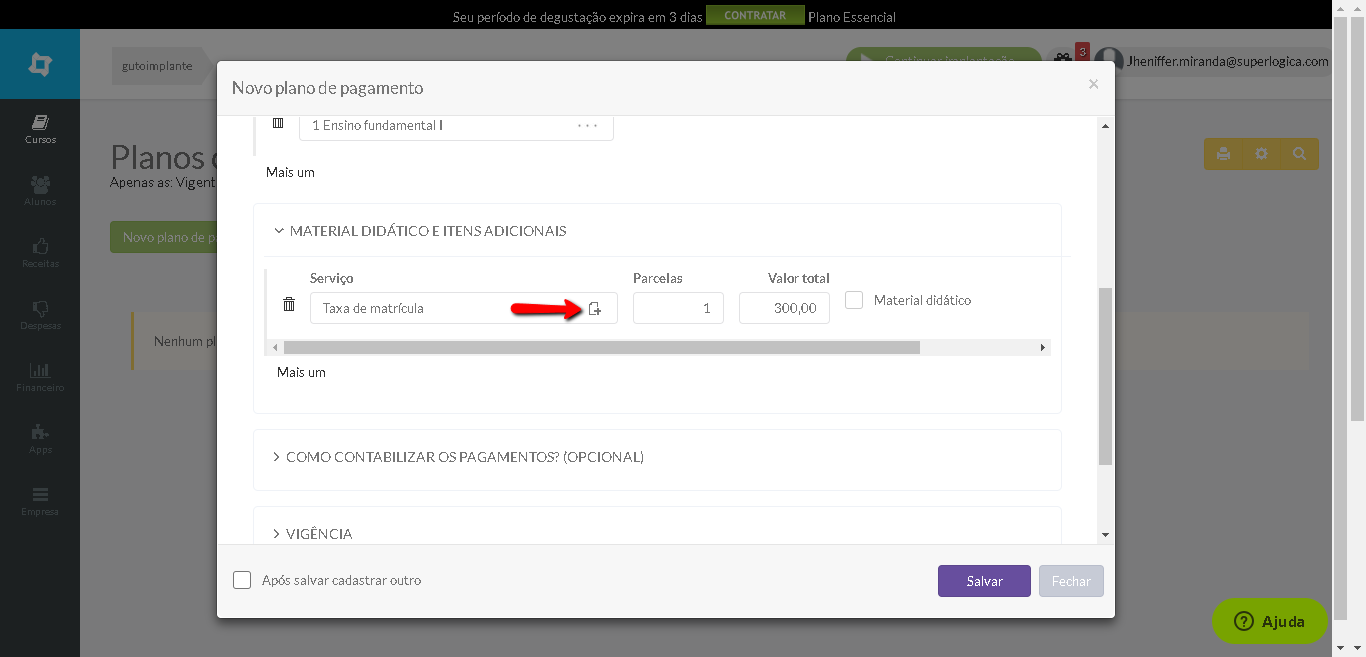
Task: Click the Contratar button in top bar
Action: tap(755, 16)
